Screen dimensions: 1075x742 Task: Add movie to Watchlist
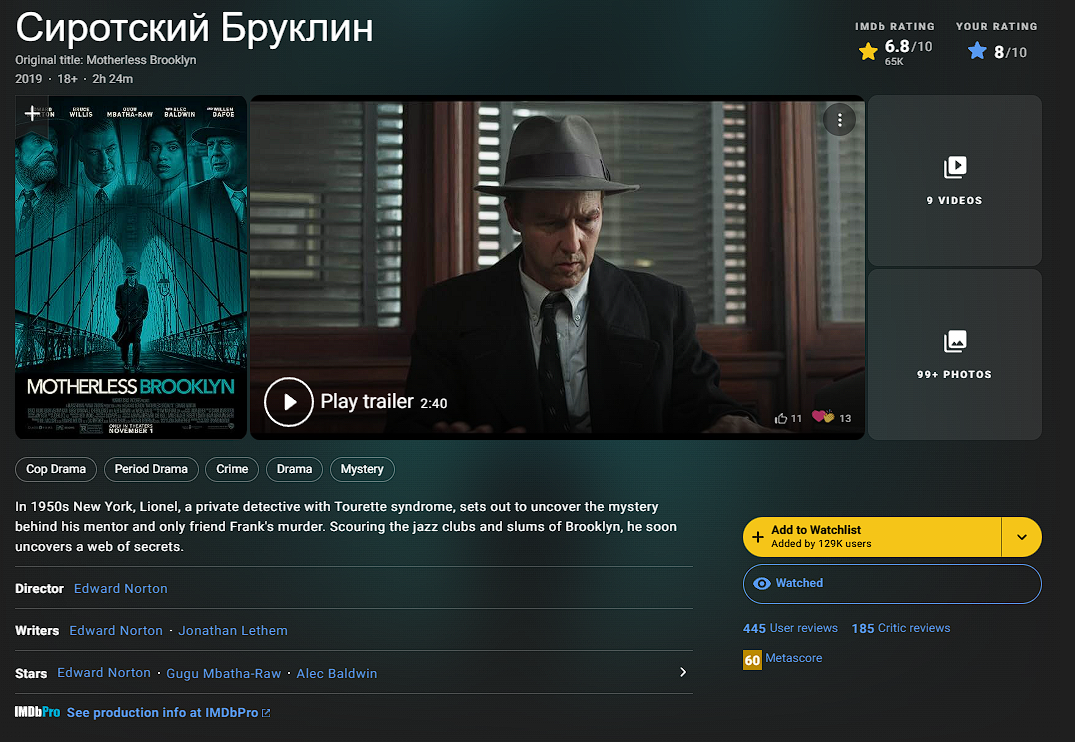click(x=872, y=536)
